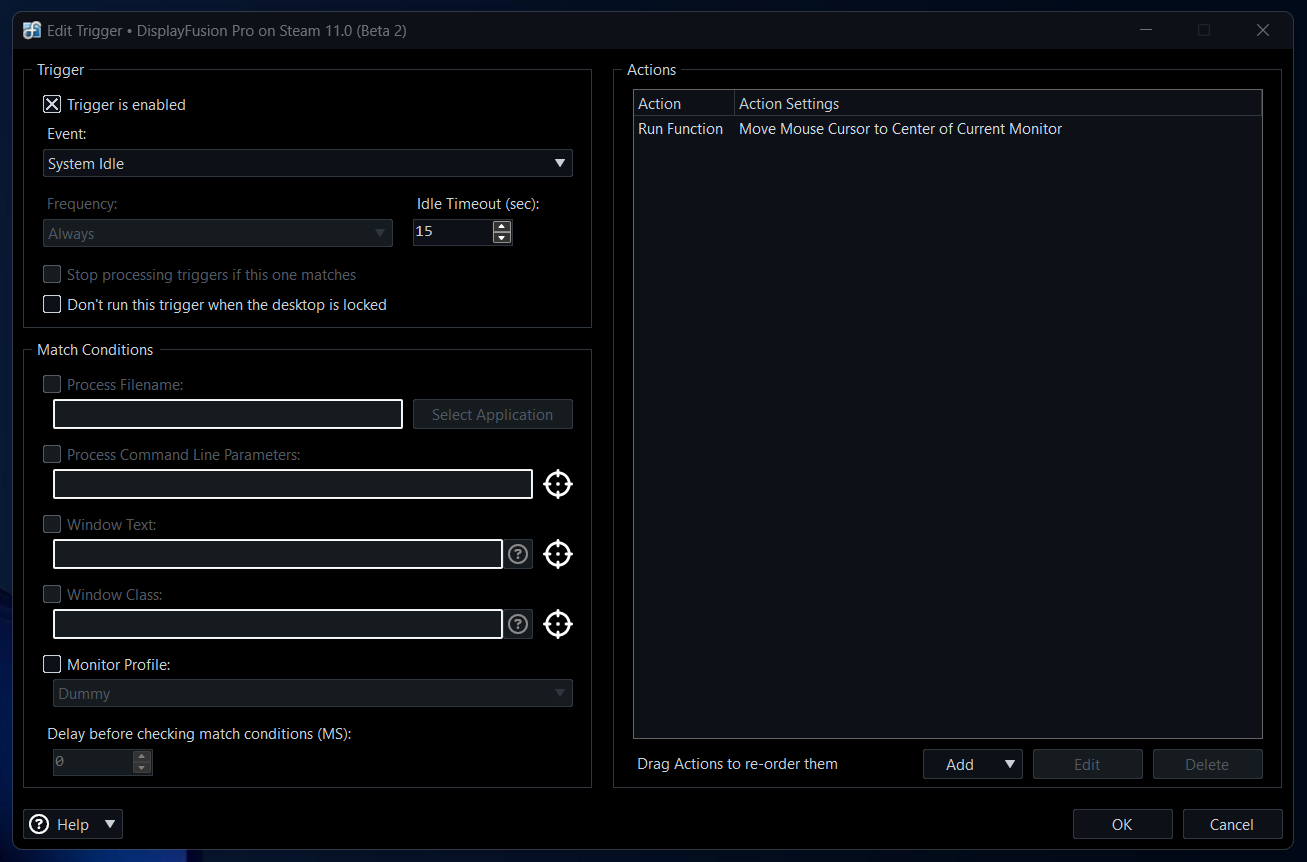The width and height of the screenshot is (1307, 862).
Task: Toggle the Process Filename checkbox
Action: (52, 384)
